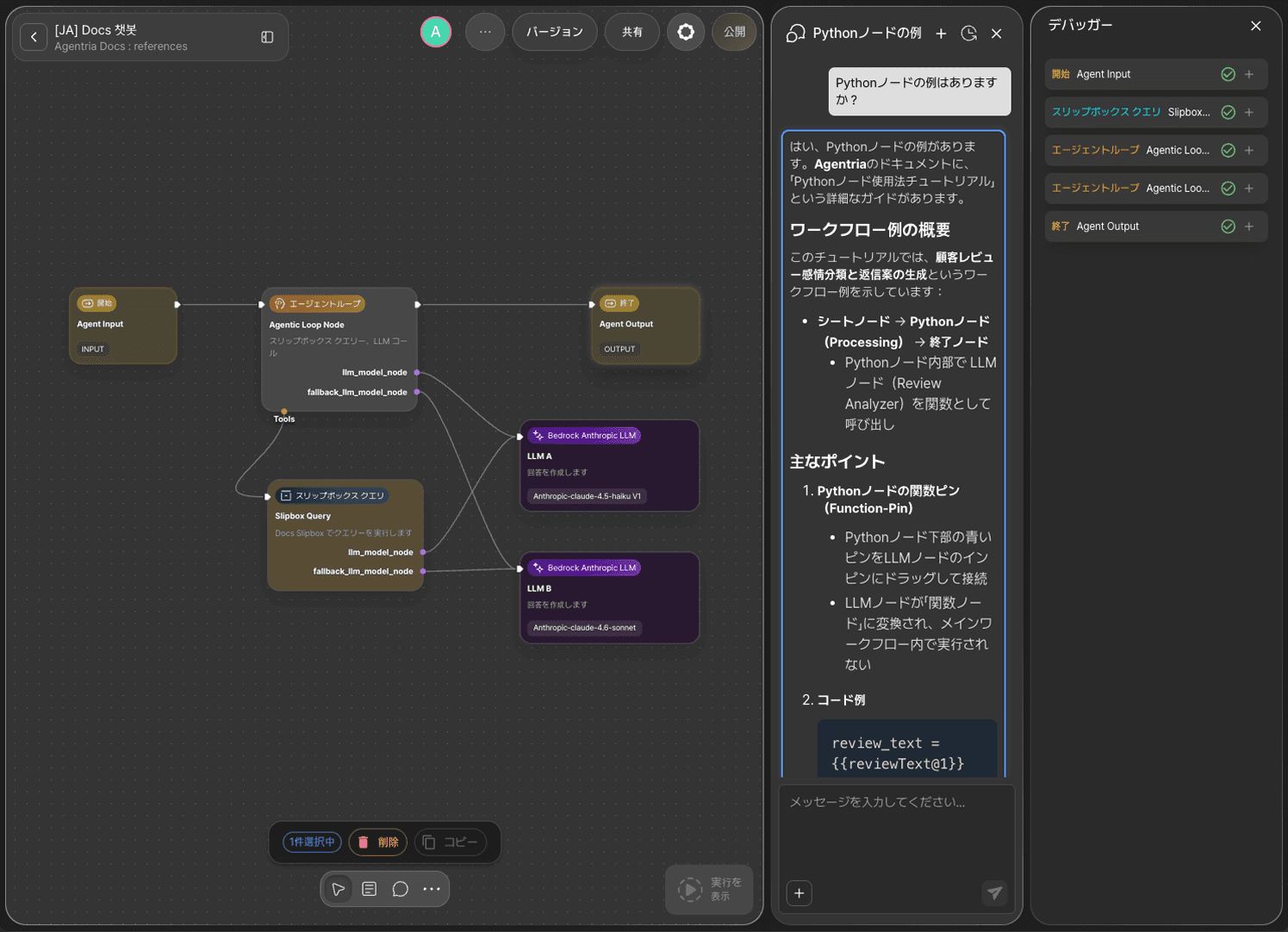Open chat history clock icon
Image resolution: width=1288 pixels, height=932 pixels.
[x=969, y=33]
